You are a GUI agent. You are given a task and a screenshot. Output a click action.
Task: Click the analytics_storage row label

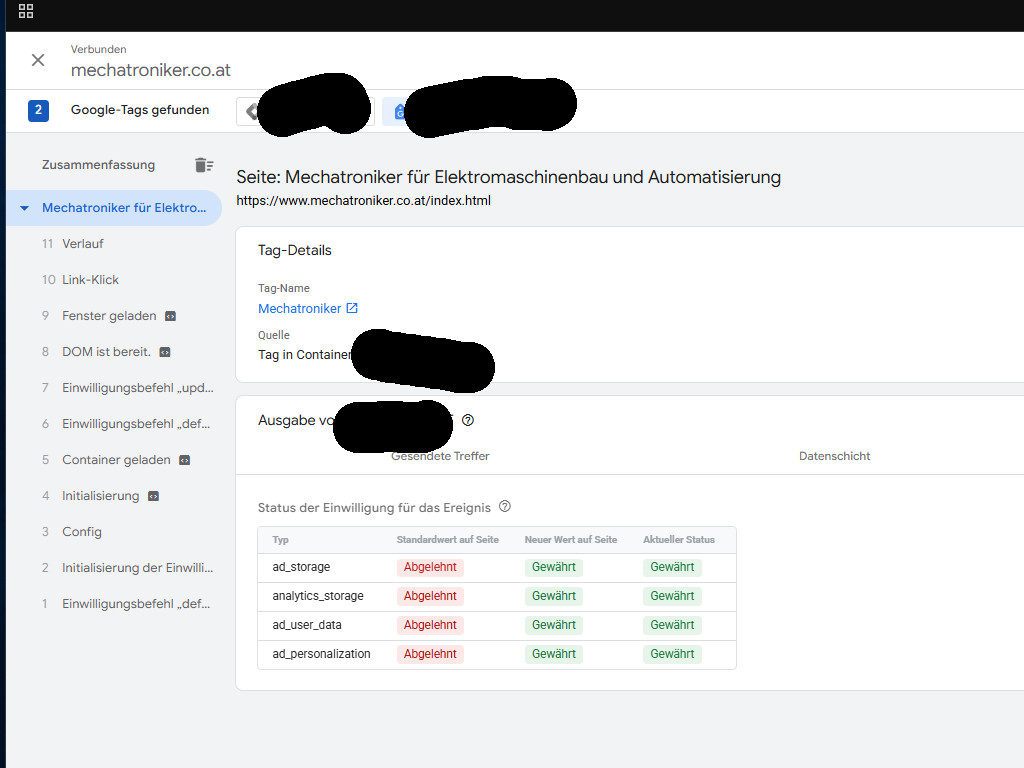[x=318, y=596]
